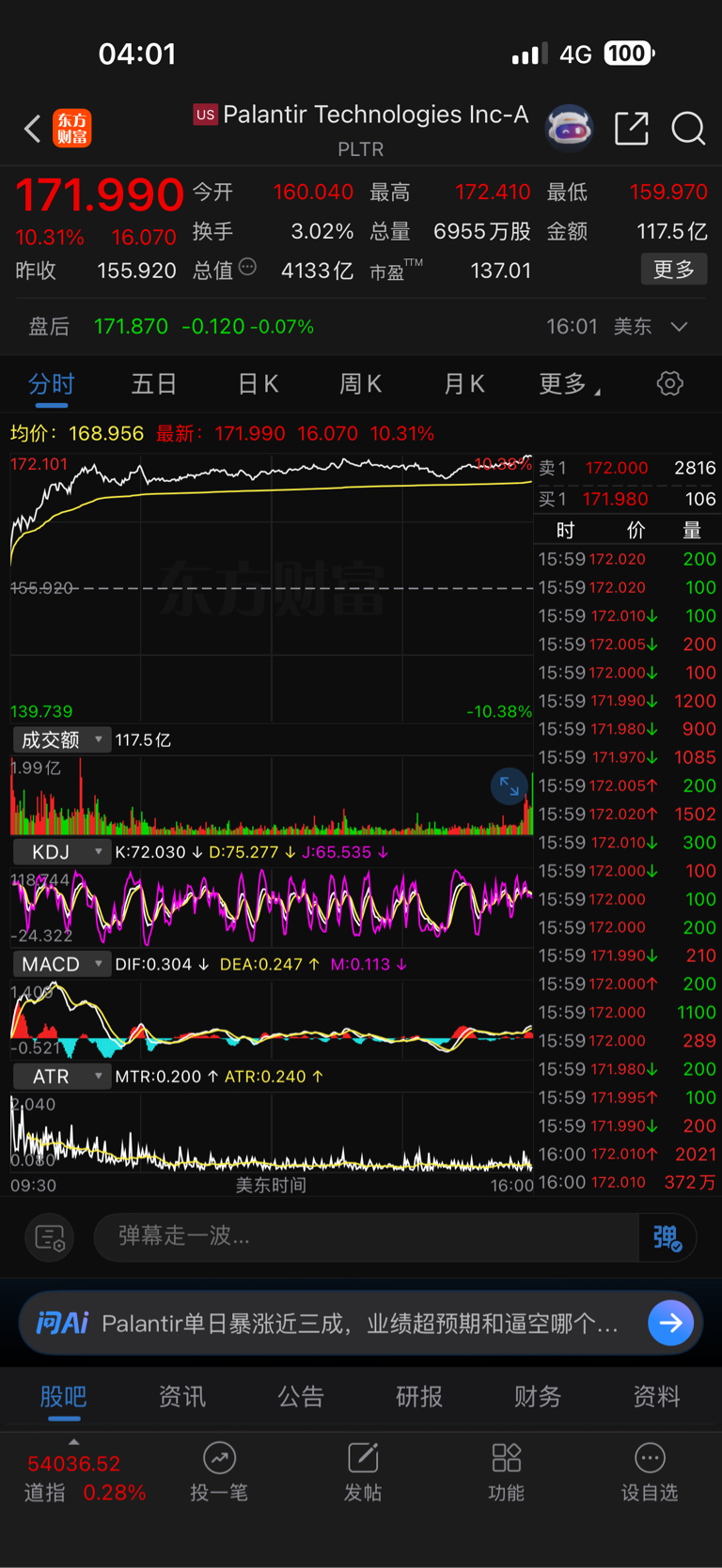Toggle the 弹 danmaku switch

[667, 1237]
